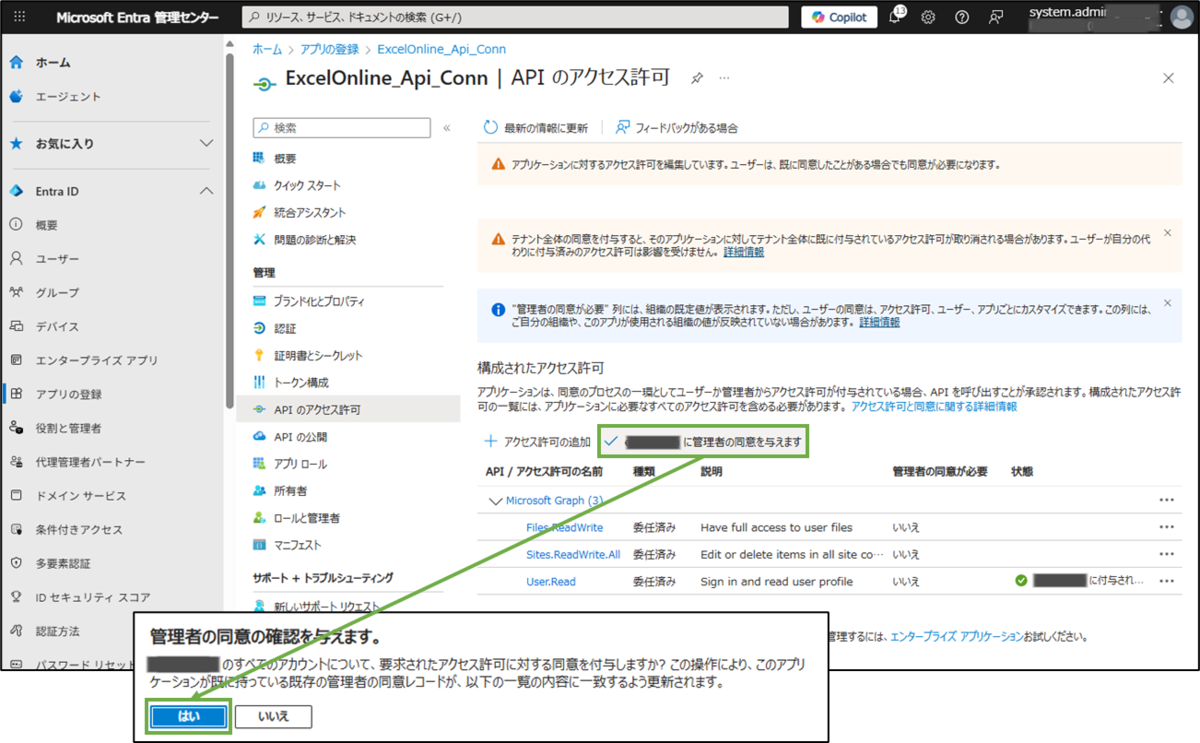The image size is (1200, 743).
Task: Confirm with はい in consent dialog
Action: [189, 716]
